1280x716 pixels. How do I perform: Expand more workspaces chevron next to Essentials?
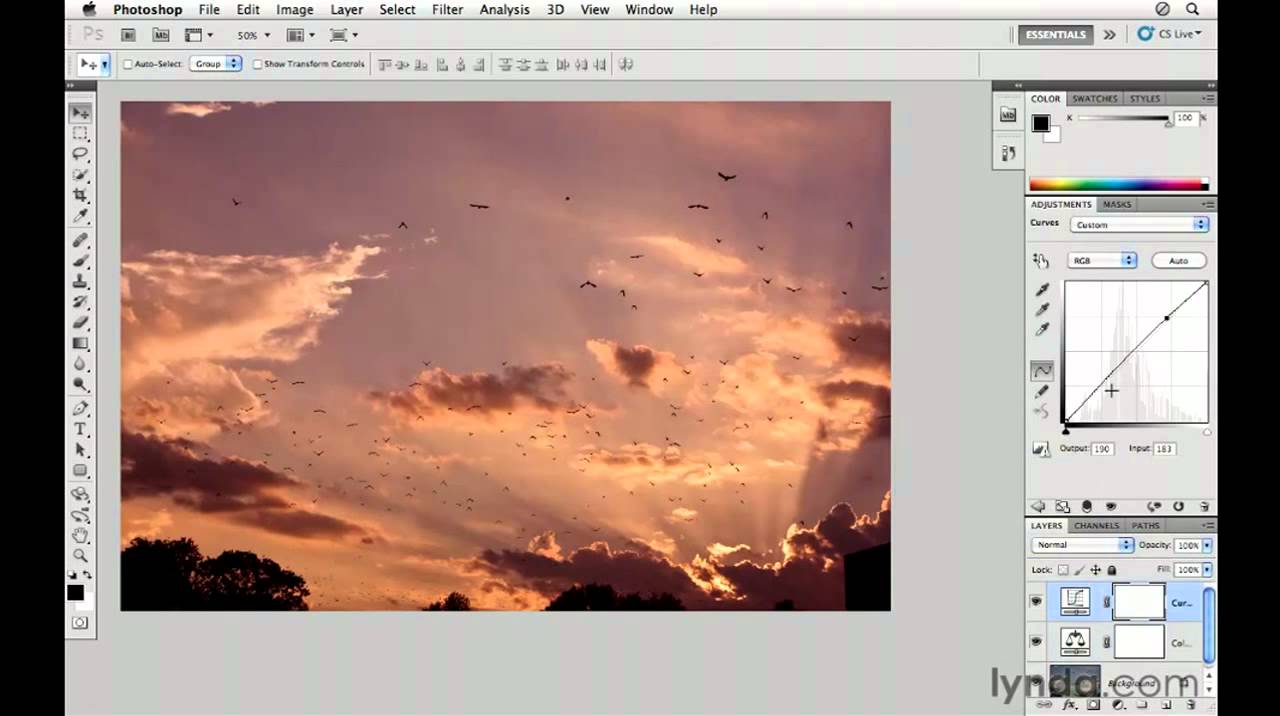1109,35
